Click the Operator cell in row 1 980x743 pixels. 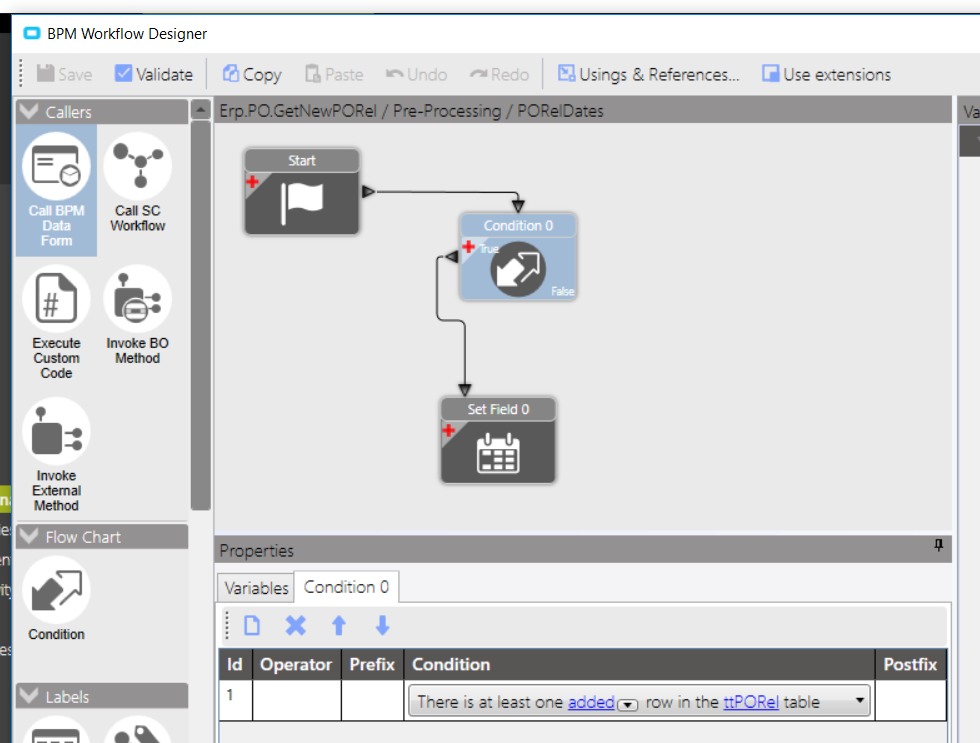(297, 700)
